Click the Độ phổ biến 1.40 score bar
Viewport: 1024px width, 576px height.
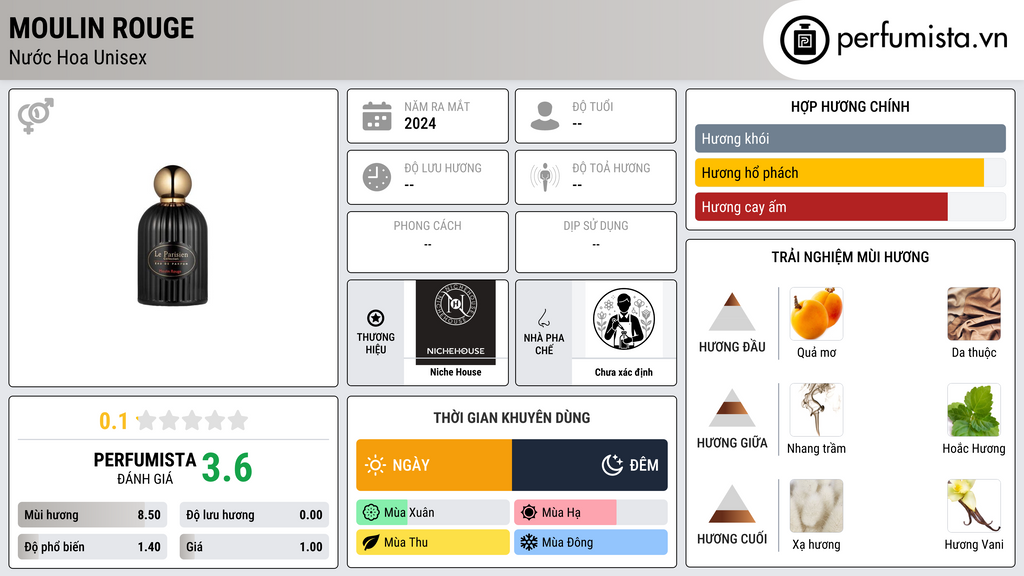92,547
